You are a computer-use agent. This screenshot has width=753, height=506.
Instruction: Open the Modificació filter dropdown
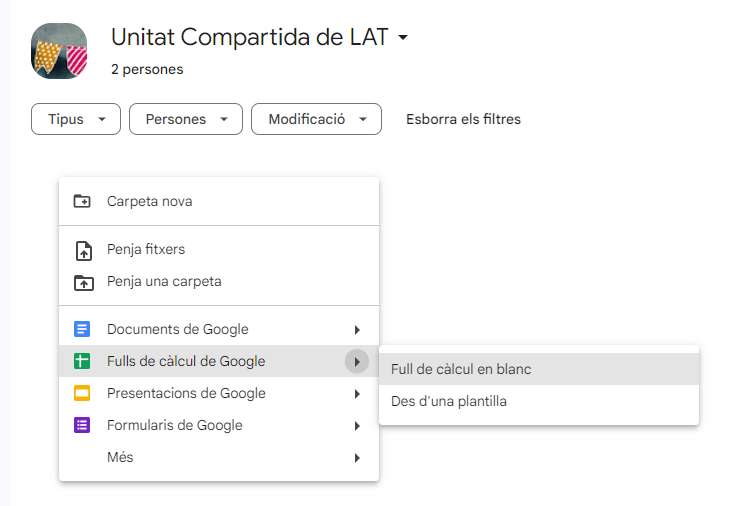[x=316, y=119]
